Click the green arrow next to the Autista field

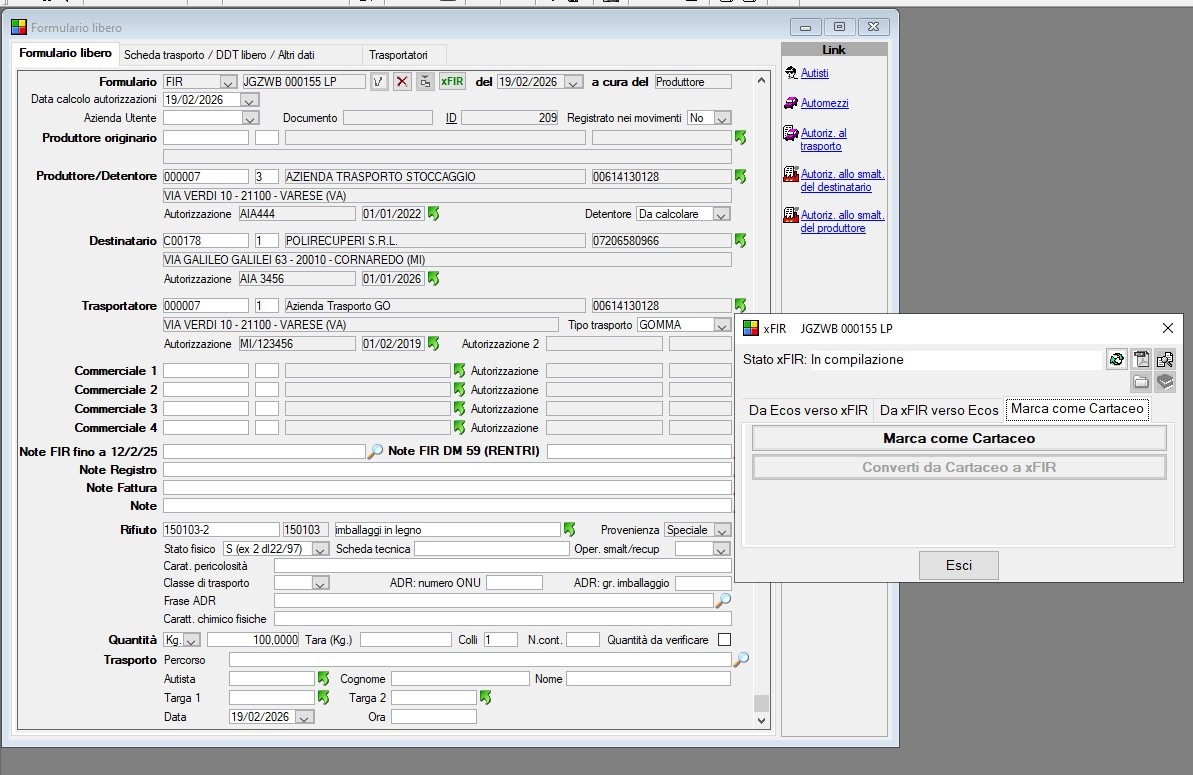tap(323, 679)
